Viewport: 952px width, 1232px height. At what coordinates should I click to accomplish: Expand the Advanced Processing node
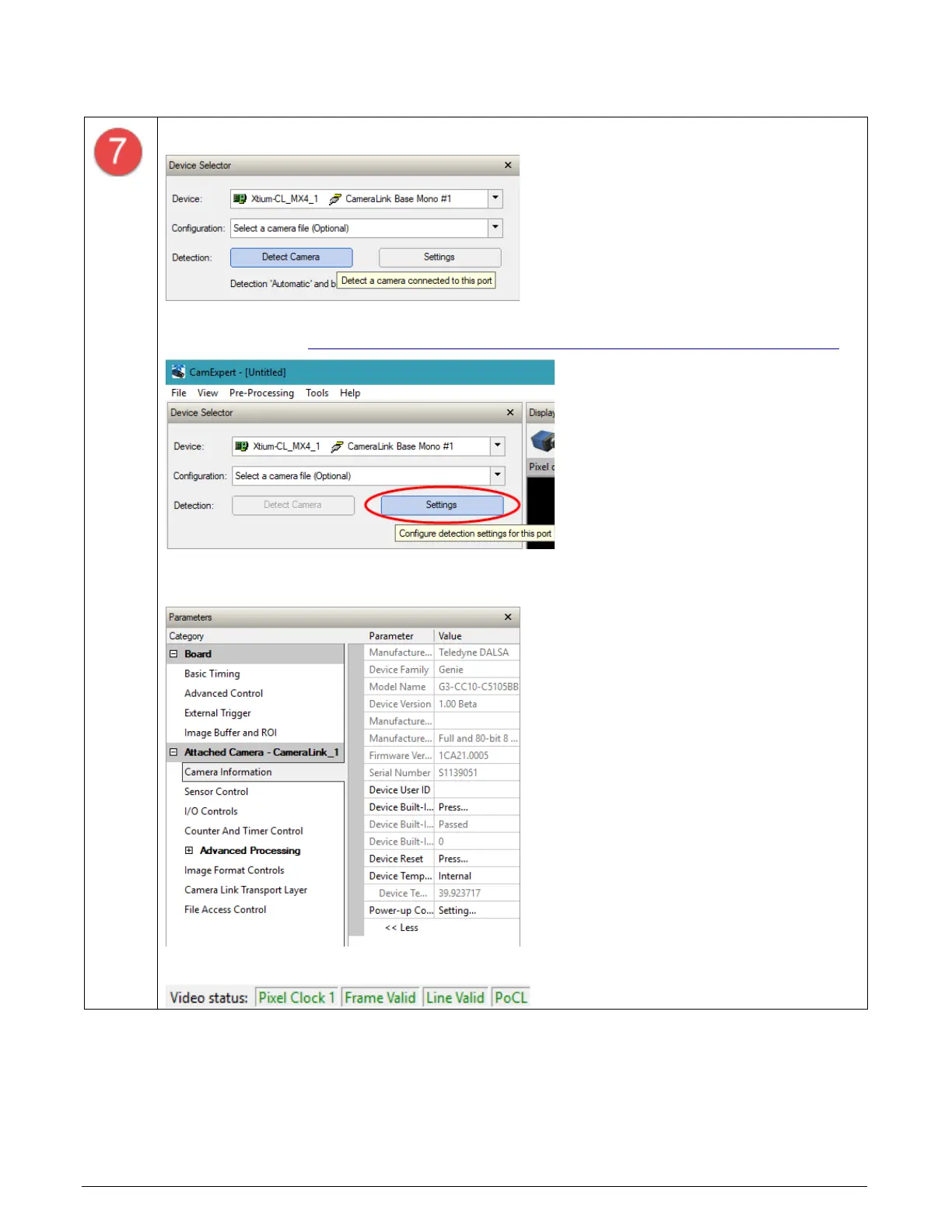click(x=189, y=850)
